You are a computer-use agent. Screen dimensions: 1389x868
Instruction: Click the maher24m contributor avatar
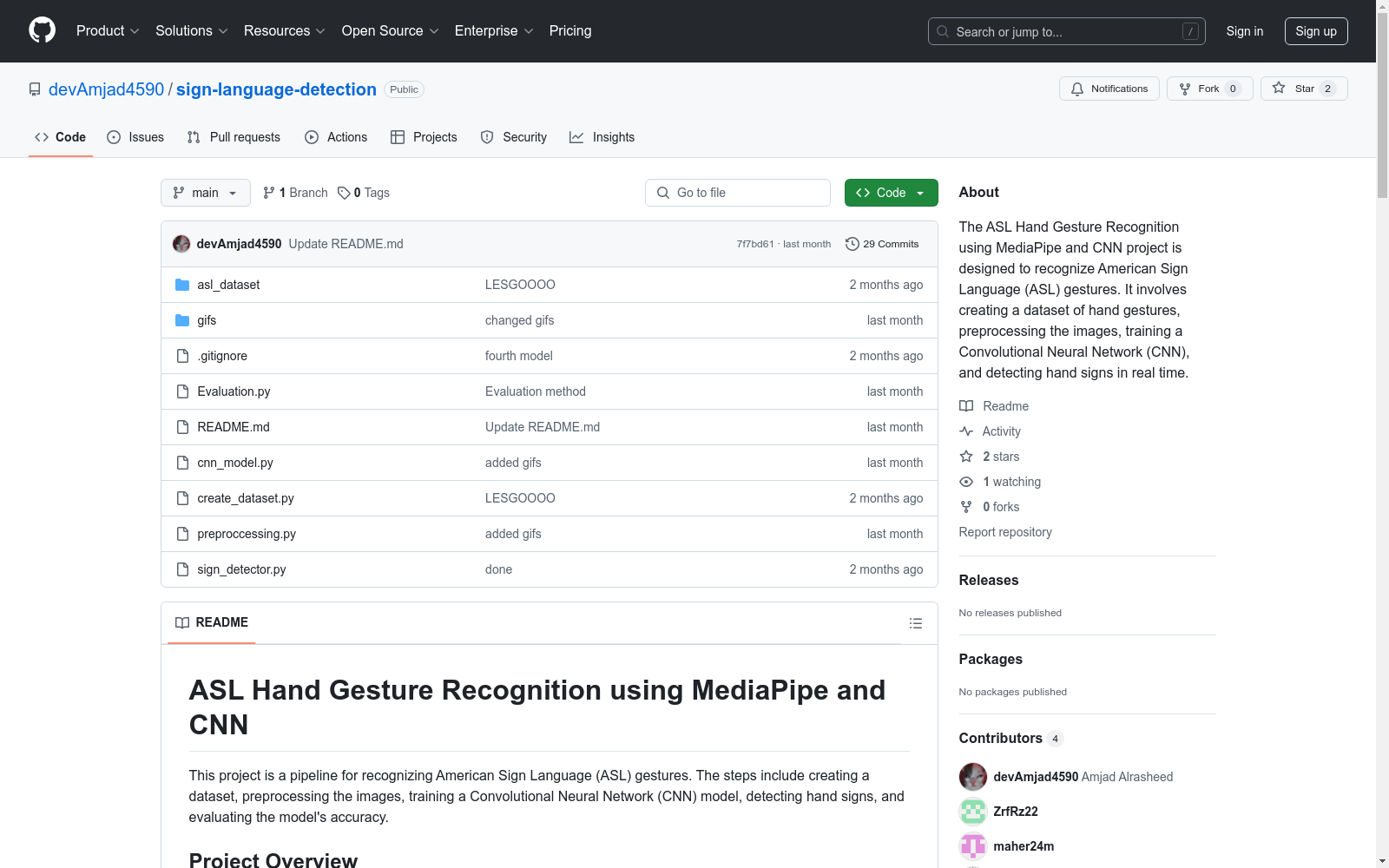click(972, 846)
